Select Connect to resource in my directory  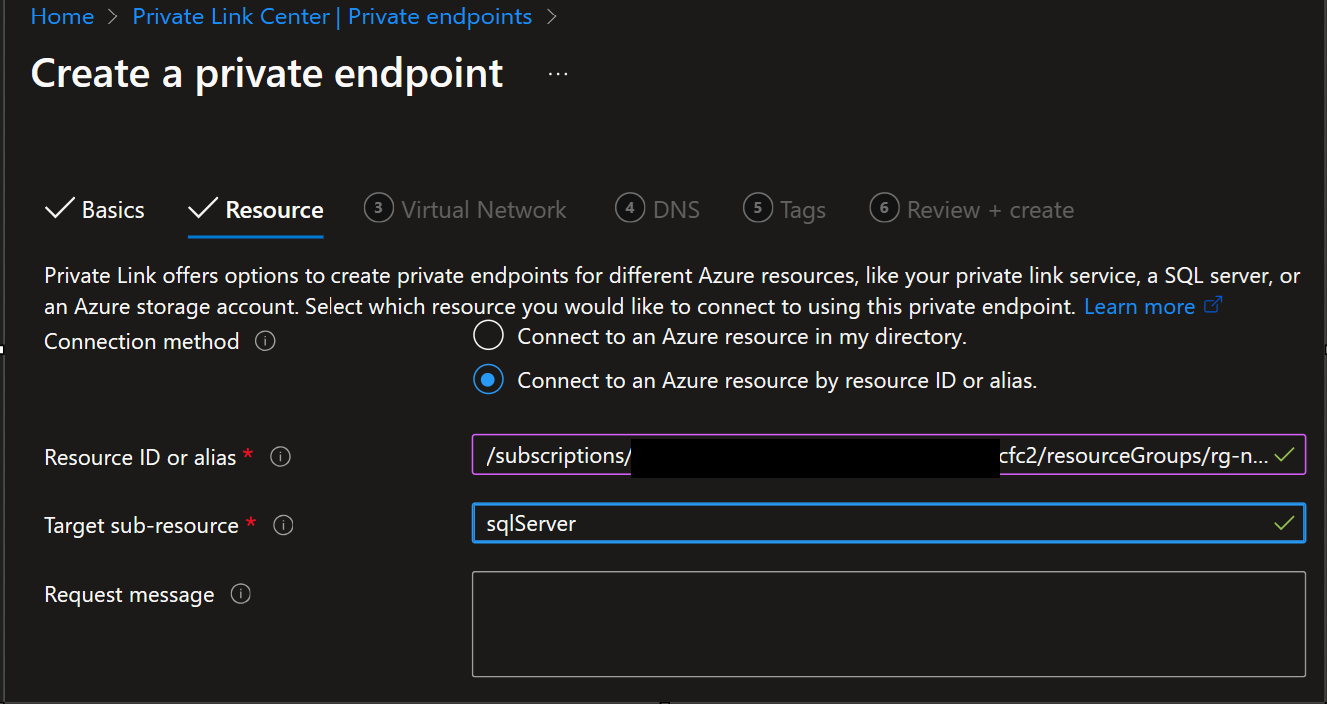click(x=488, y=336)
